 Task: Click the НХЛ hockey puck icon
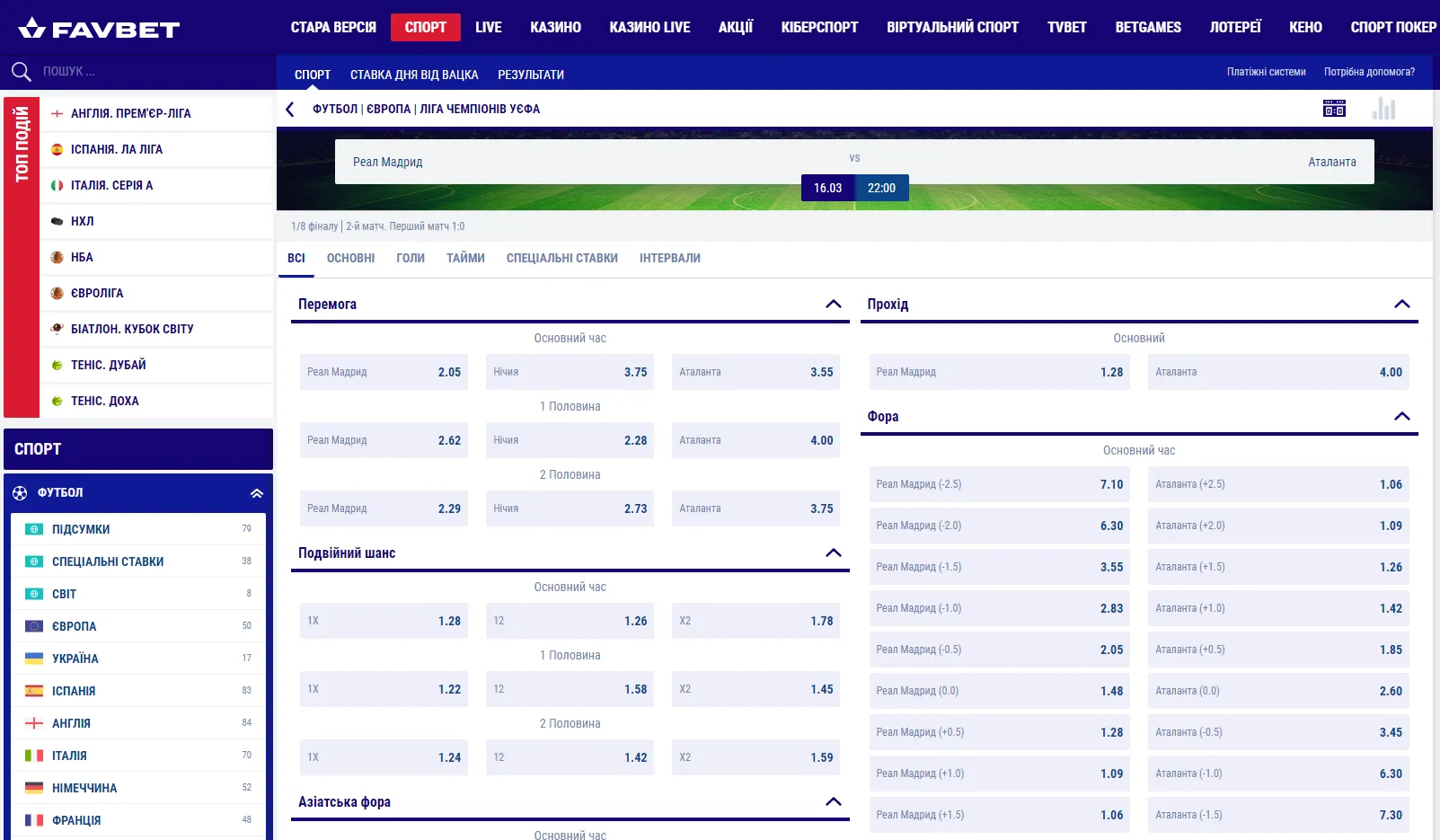click(57, 221)
